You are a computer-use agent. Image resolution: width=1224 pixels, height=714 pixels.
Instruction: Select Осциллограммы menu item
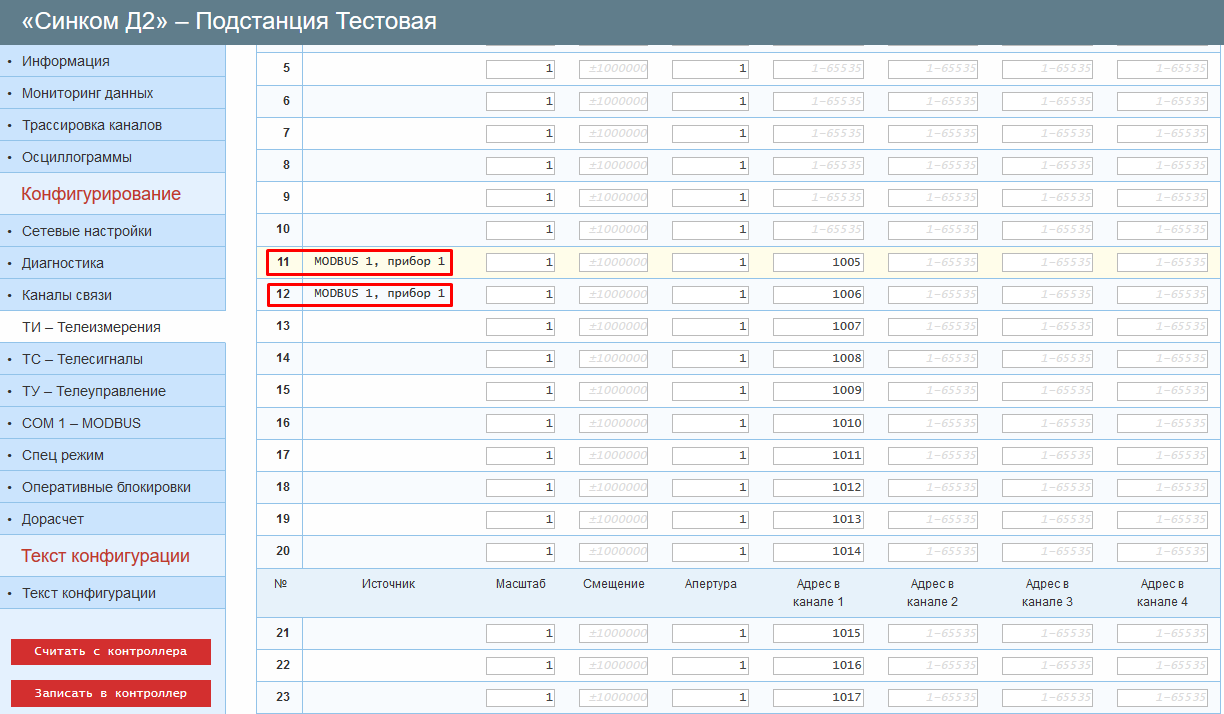[x=77, y=157]
